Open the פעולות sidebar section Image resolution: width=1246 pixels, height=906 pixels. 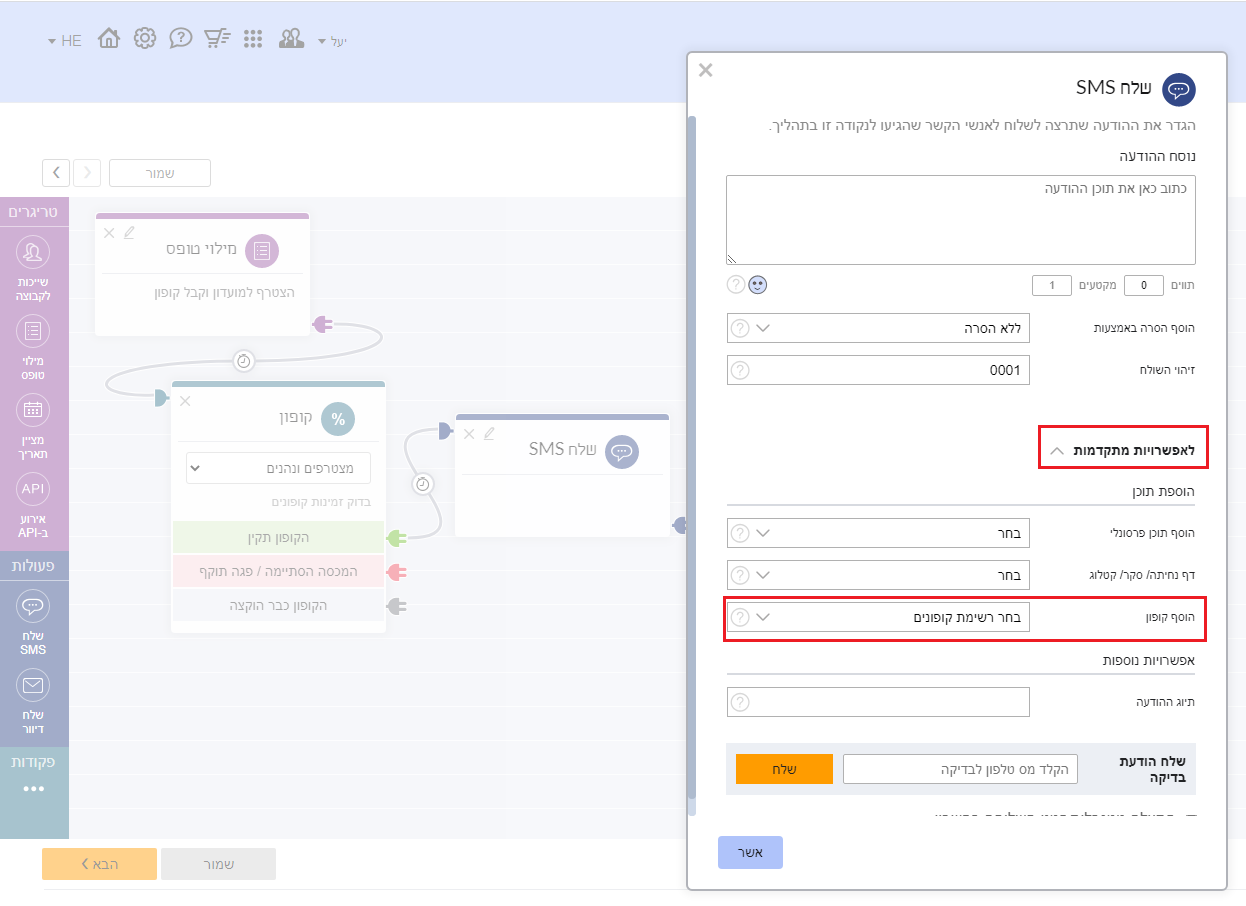pos(34,565)
